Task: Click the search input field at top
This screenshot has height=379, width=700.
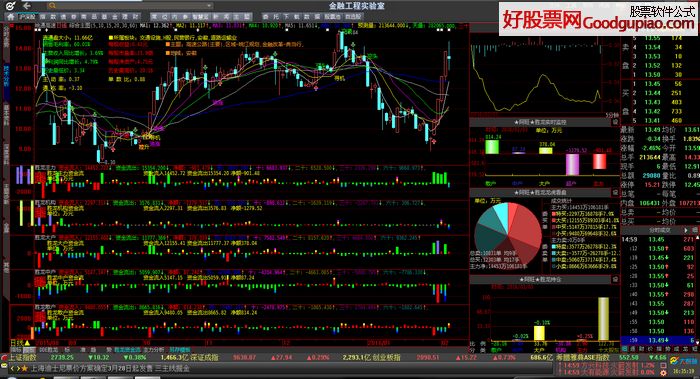Action: [129, 6]
